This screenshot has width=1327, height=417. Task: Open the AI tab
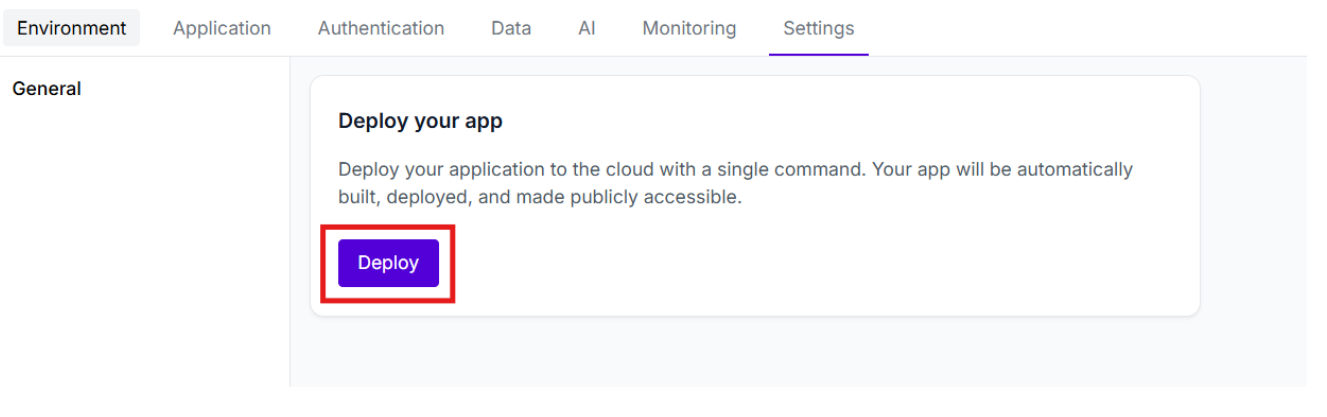[x=587, y=28]
